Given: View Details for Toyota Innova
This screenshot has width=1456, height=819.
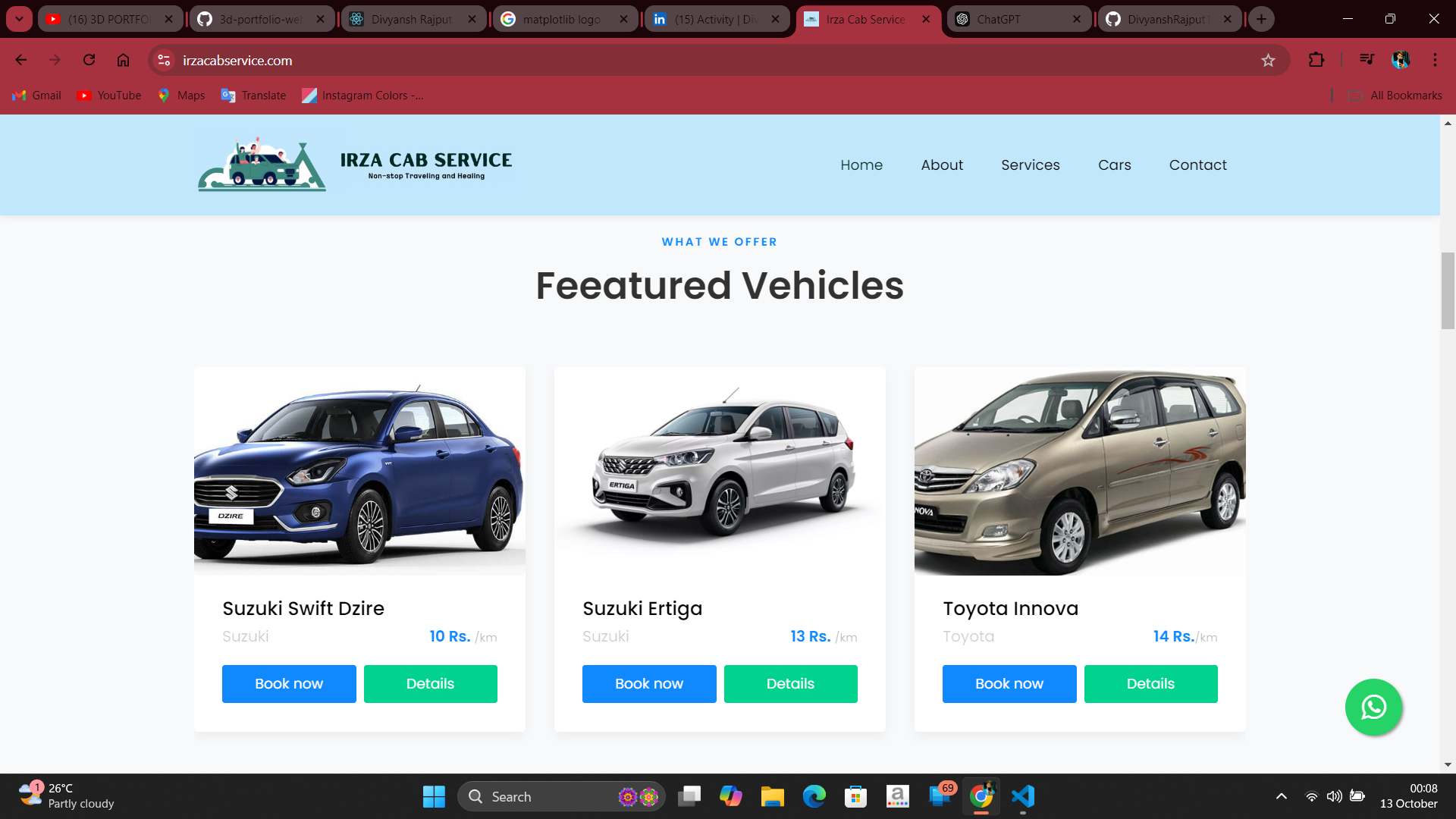Looking at the screenshot, I should click(1150, 684).
